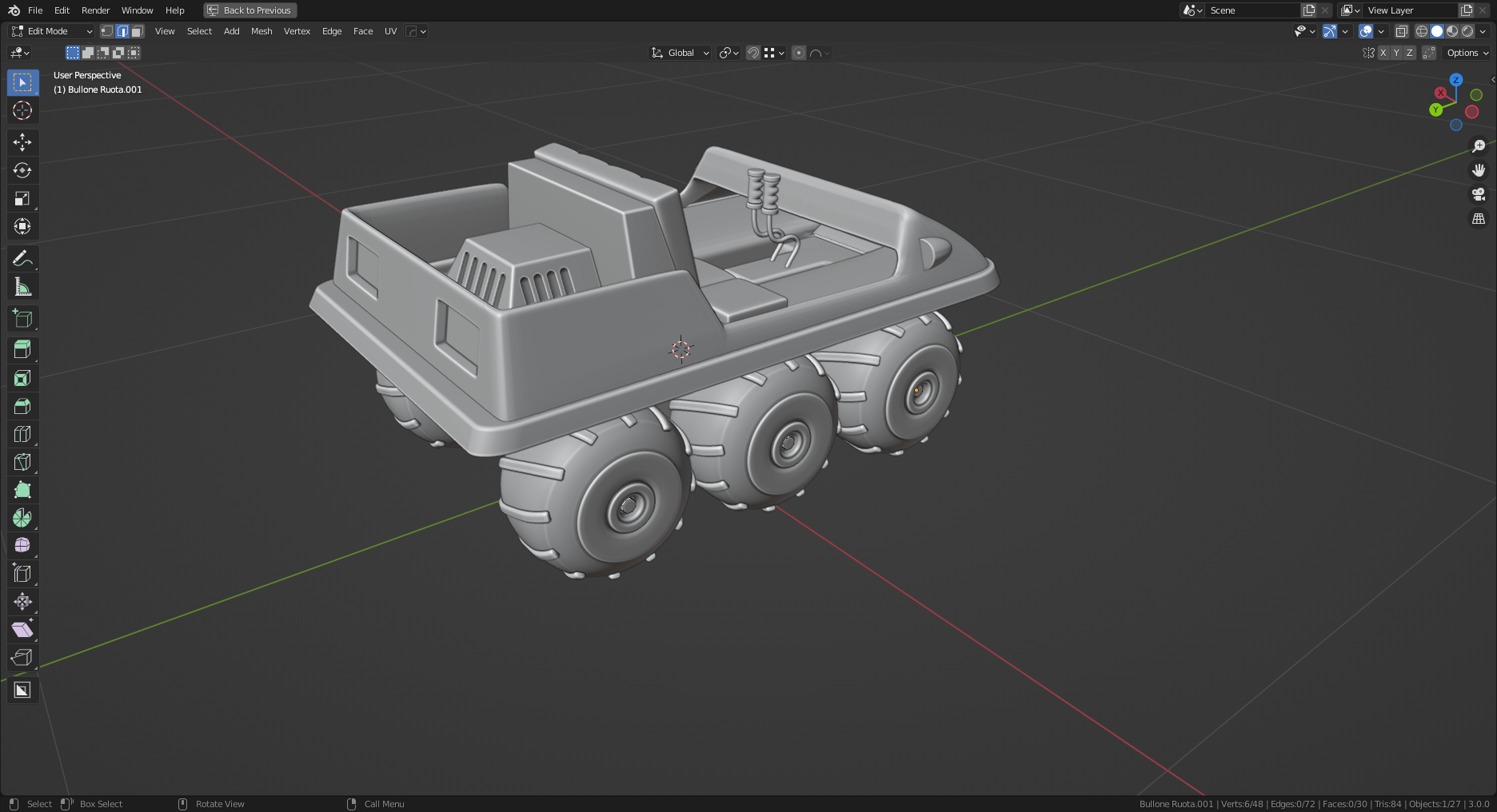
Task: Click the Back to Previous button
Action: 250,10
